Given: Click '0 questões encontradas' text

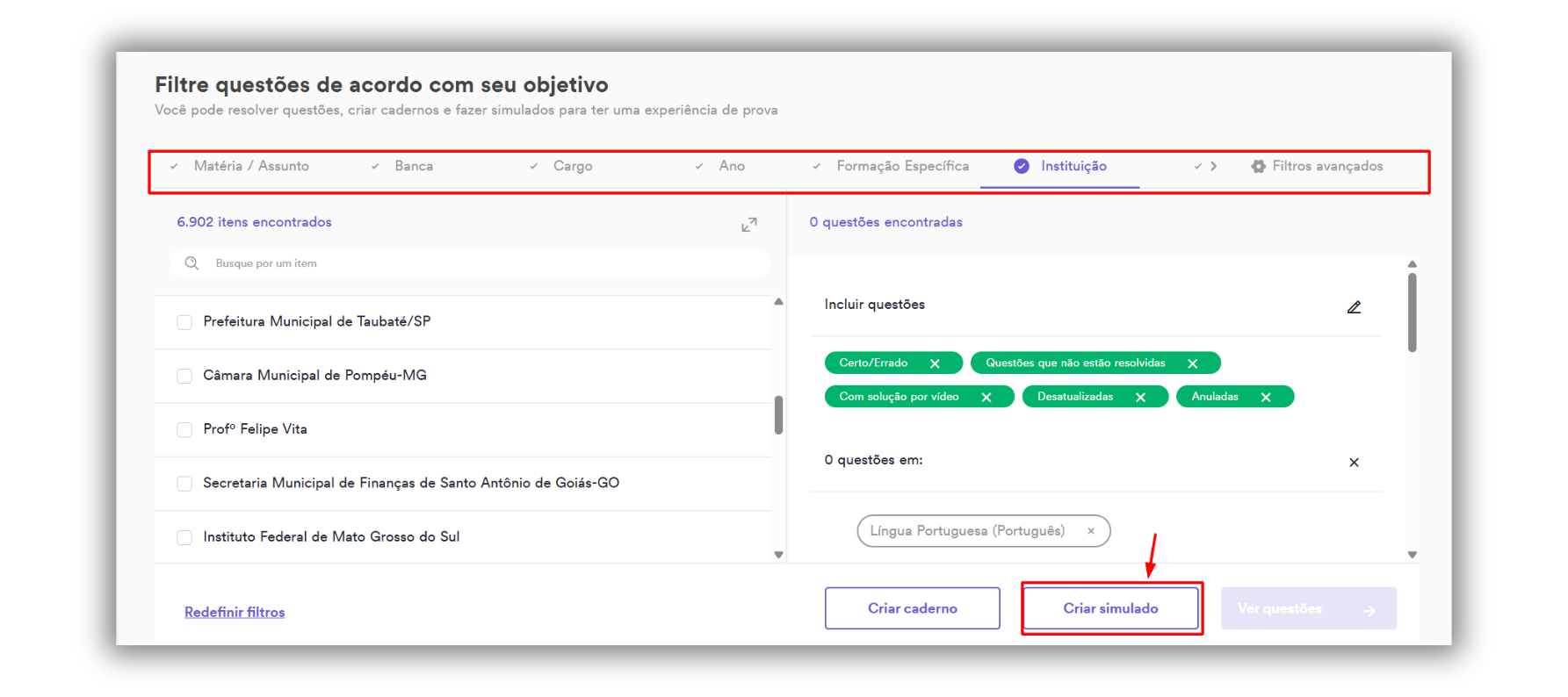Looking at the screenshot, I should pyautogui.click(x=886, y=222).
